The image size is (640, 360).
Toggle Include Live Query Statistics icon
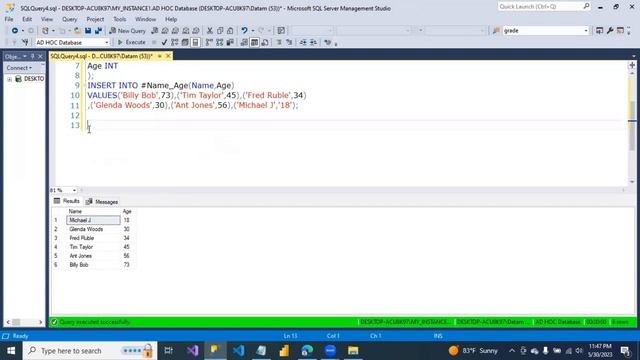(x=220, y=42)
